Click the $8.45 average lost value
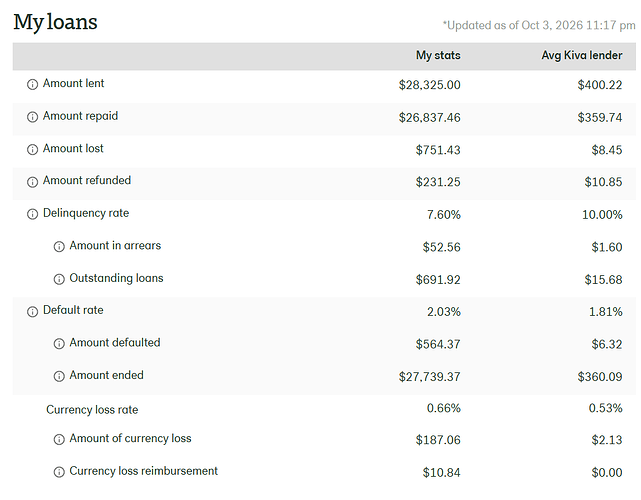 pyautogui.click(x=607, y=150)
